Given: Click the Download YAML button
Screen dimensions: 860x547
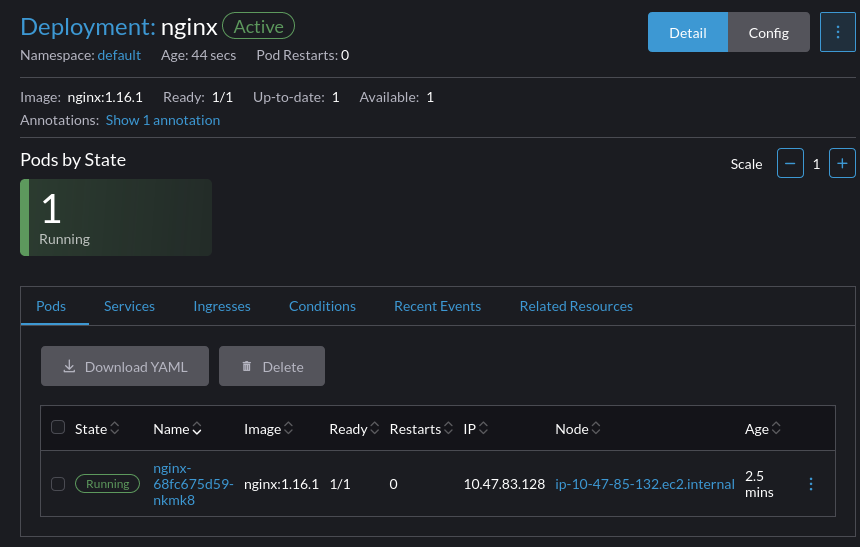Looking at the screenshot, I should [125, 367].
